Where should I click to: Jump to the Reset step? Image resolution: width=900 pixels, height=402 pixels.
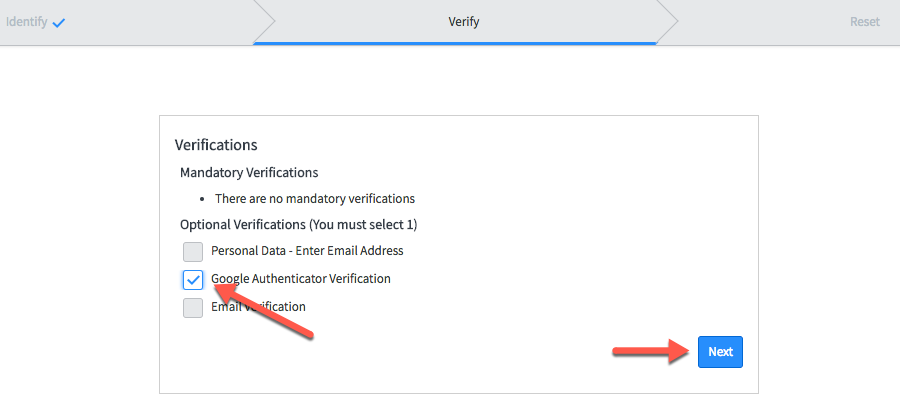[x=864, y=22]
